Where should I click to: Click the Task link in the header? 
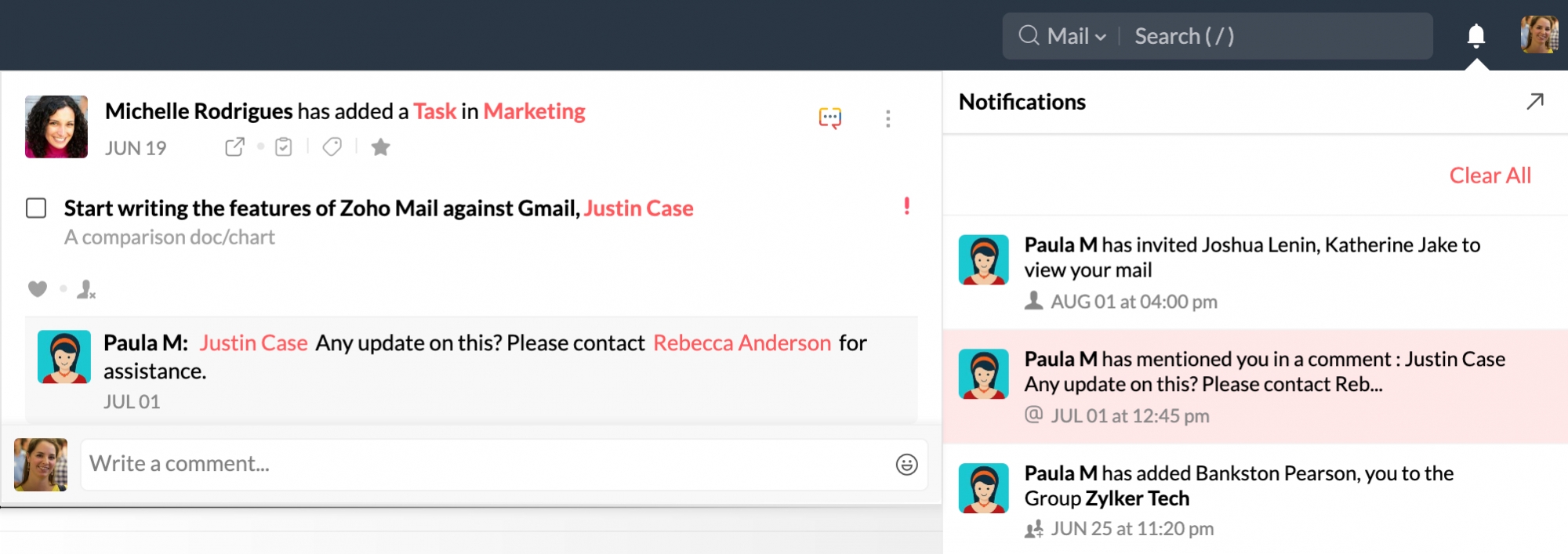coord(434,111)
